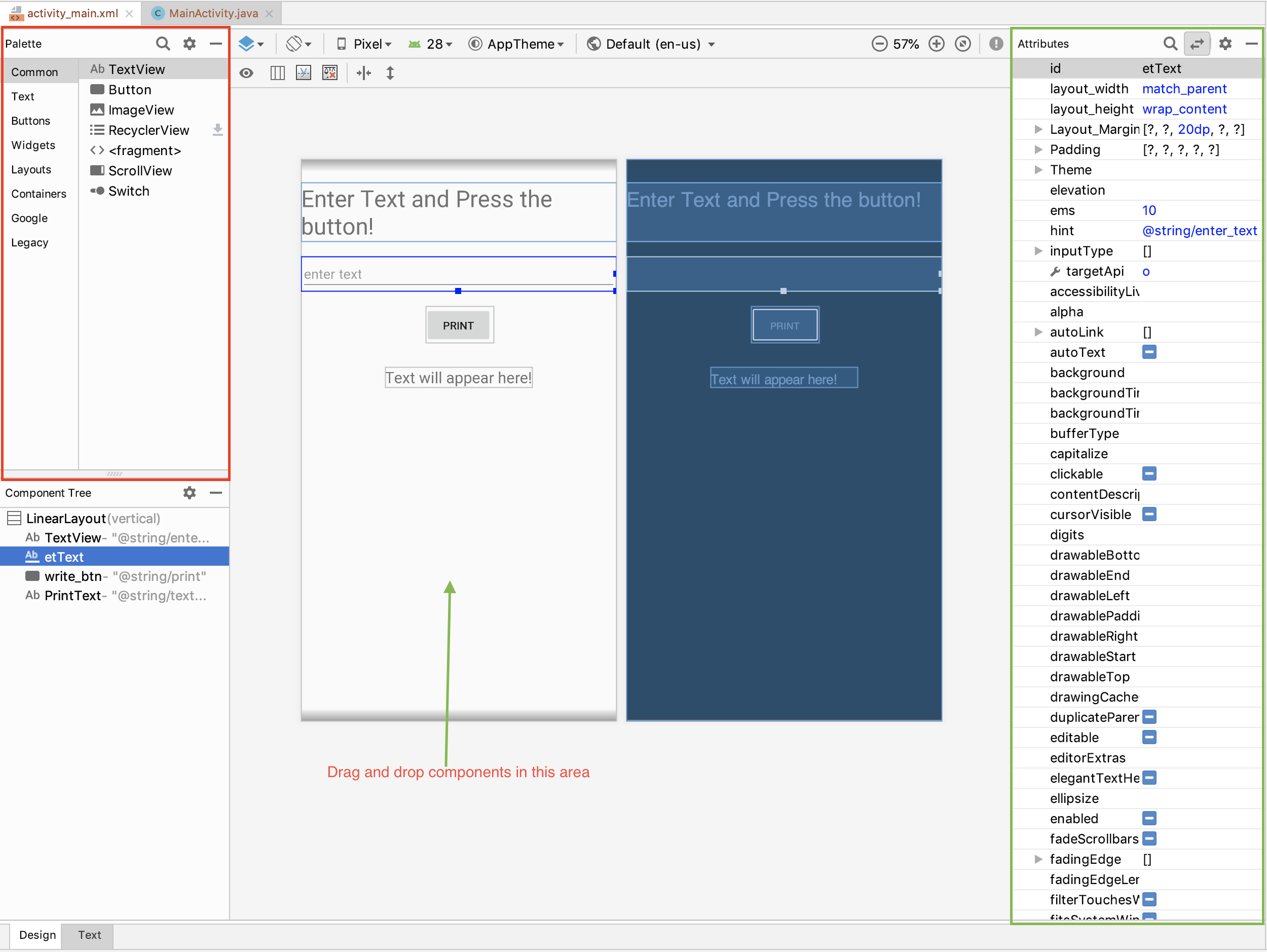Viewport: 1267px width, 952px height.
Task: Click the refresh/sync attributes icon
Action: 1198,43
